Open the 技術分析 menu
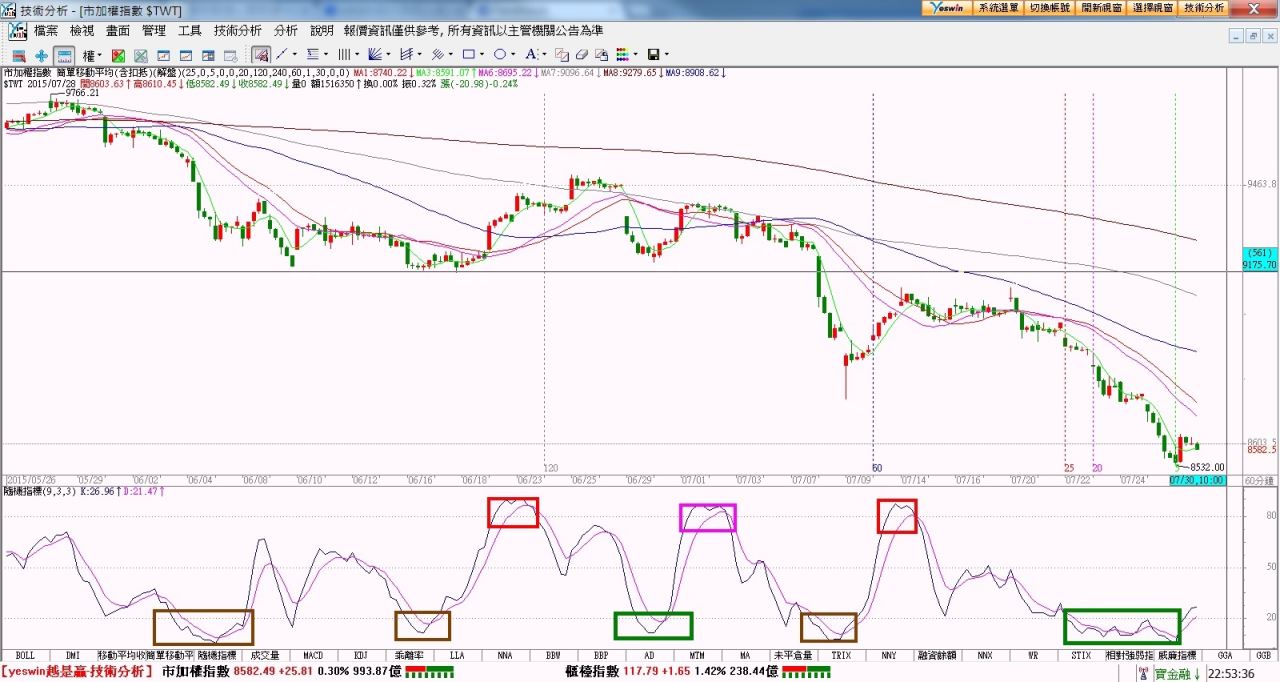This screenshot has width=1280, height=682. coord(238,31)
